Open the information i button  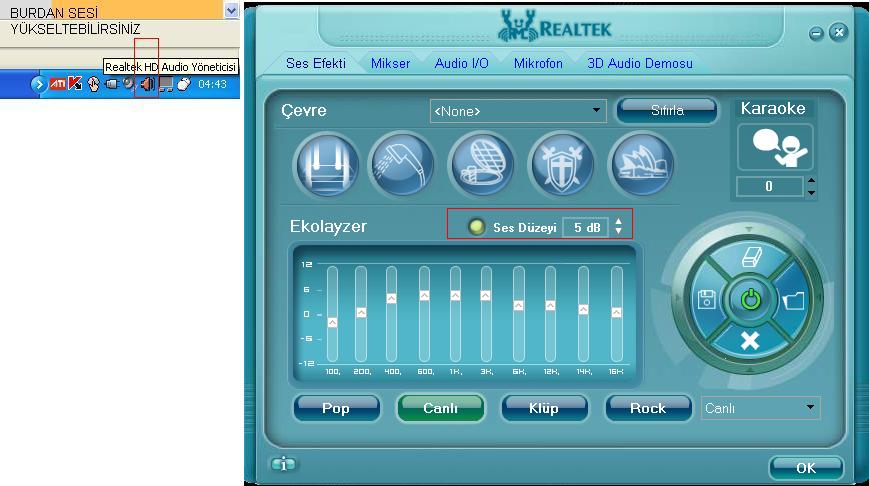click(283, 464)
